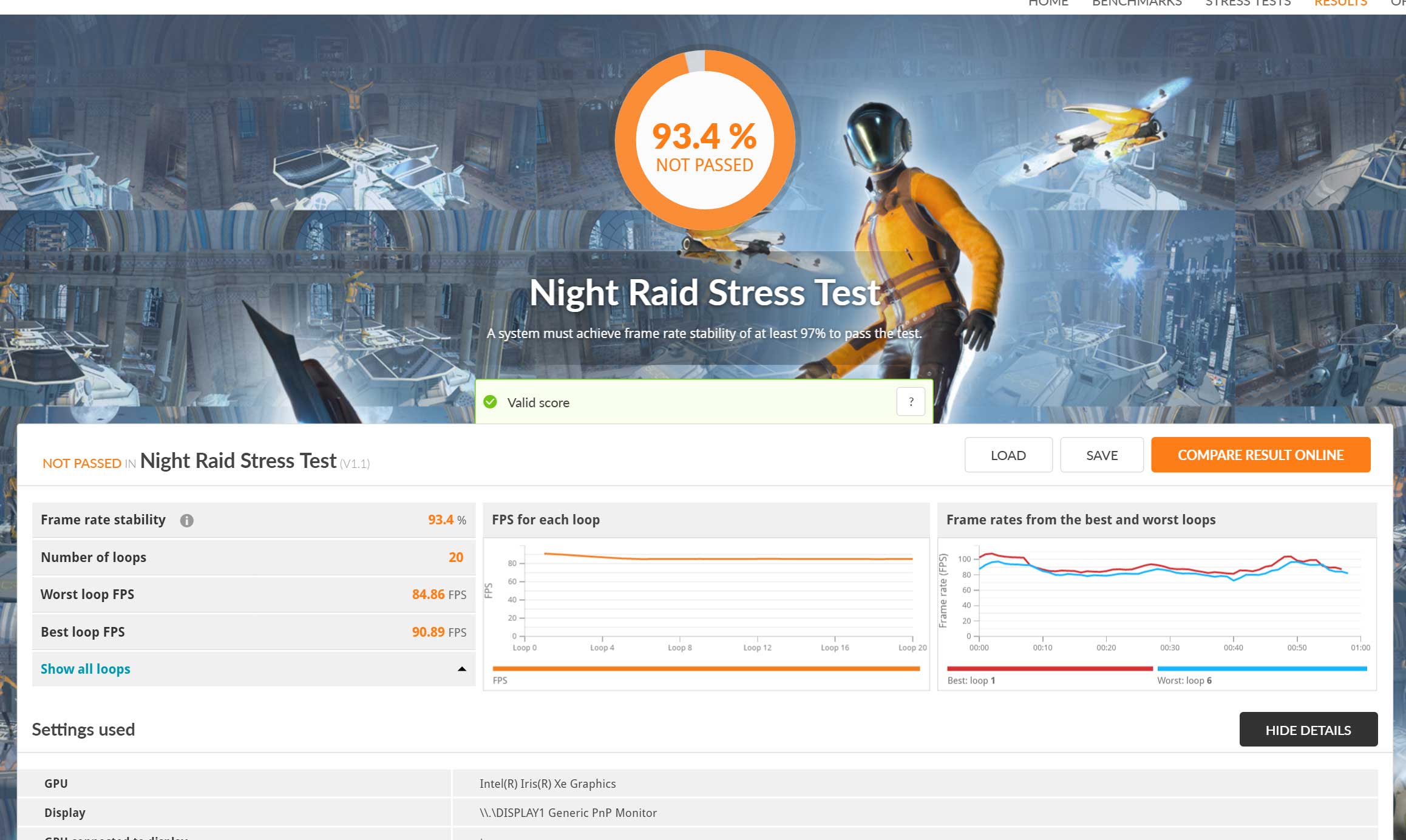Click the Show all loops link
1406x840 pixels.
click(86, 669)
